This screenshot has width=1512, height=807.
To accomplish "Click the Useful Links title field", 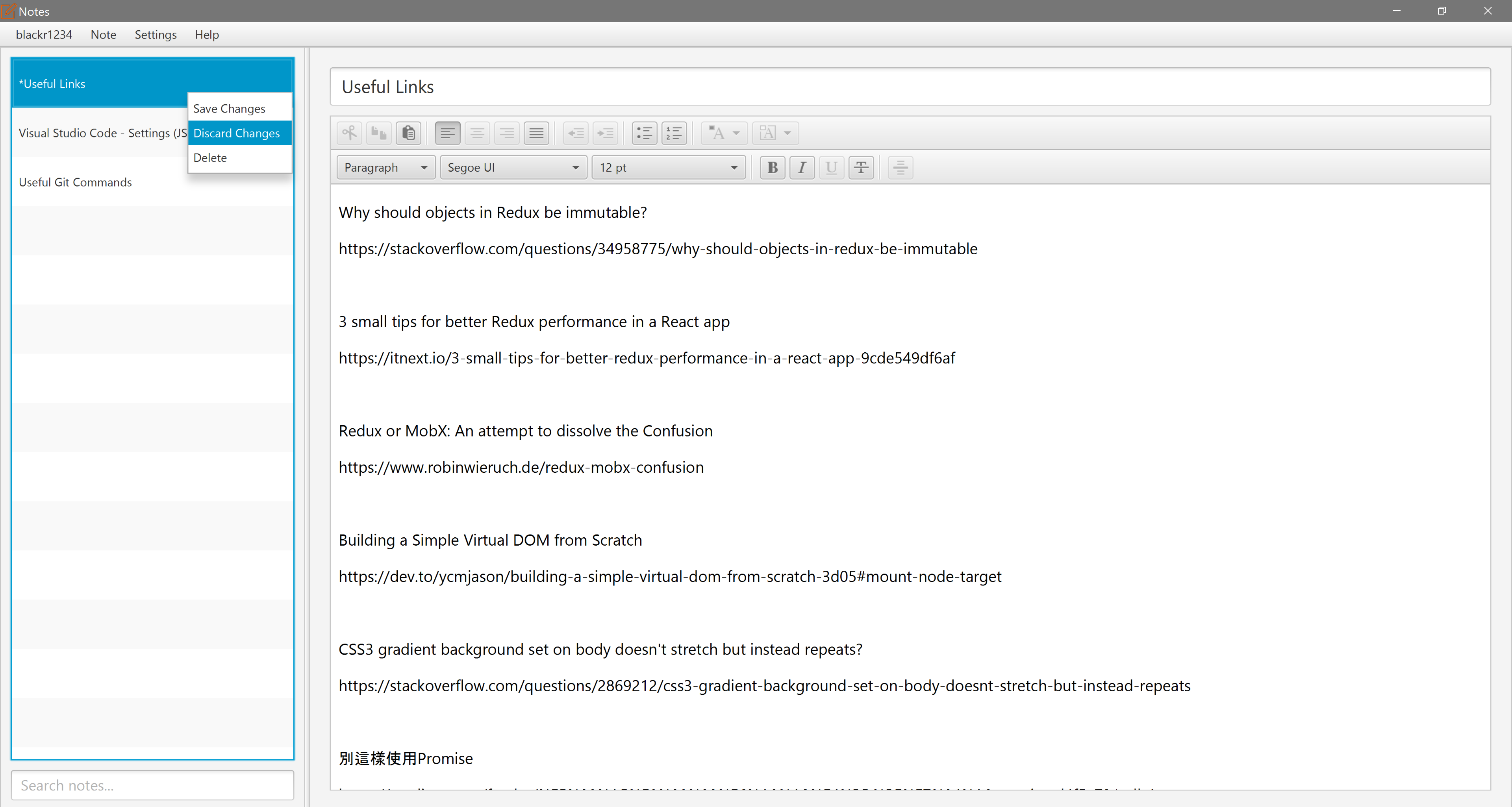I will tap(910, 87).
